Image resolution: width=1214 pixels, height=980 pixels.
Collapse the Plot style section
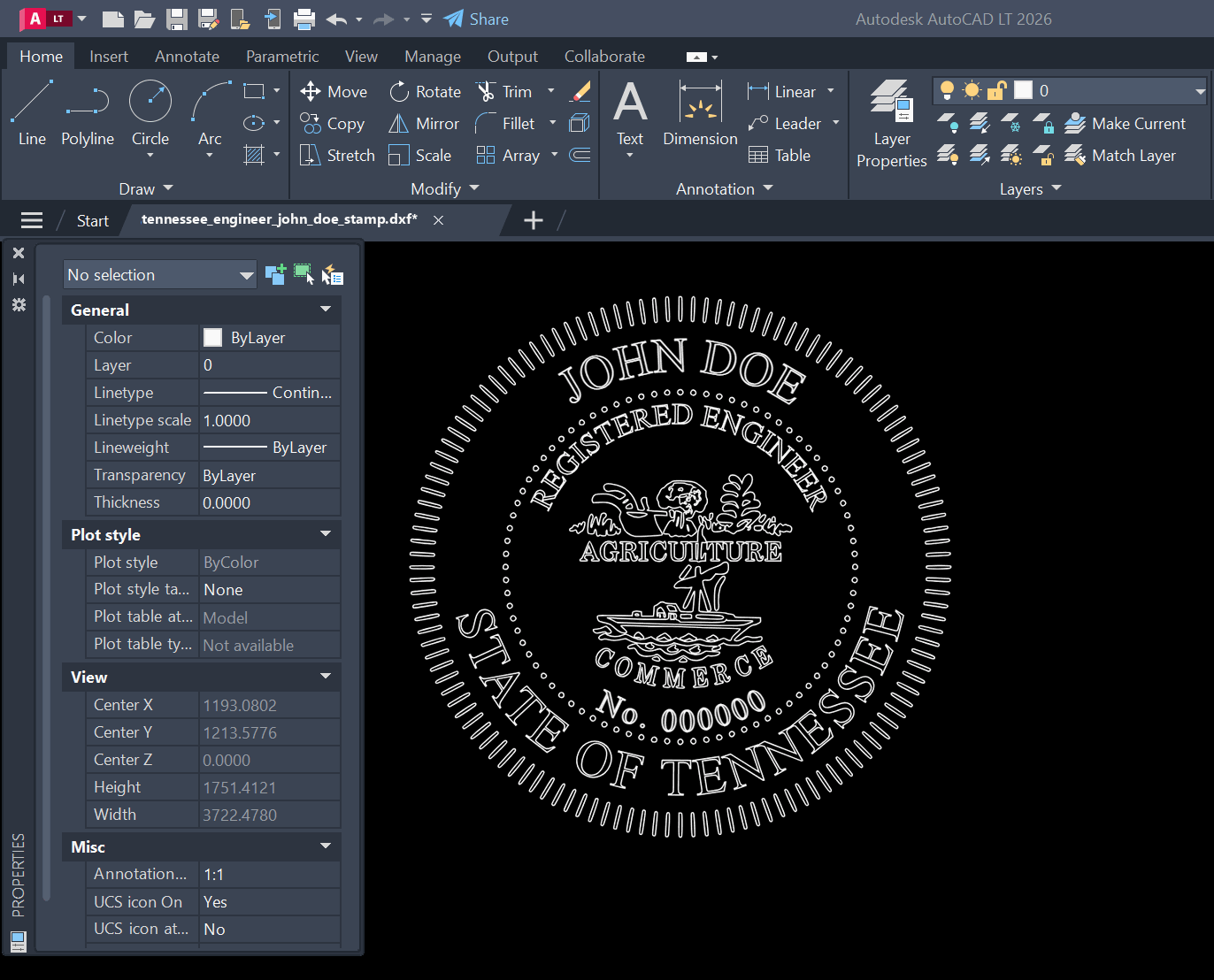326,534
